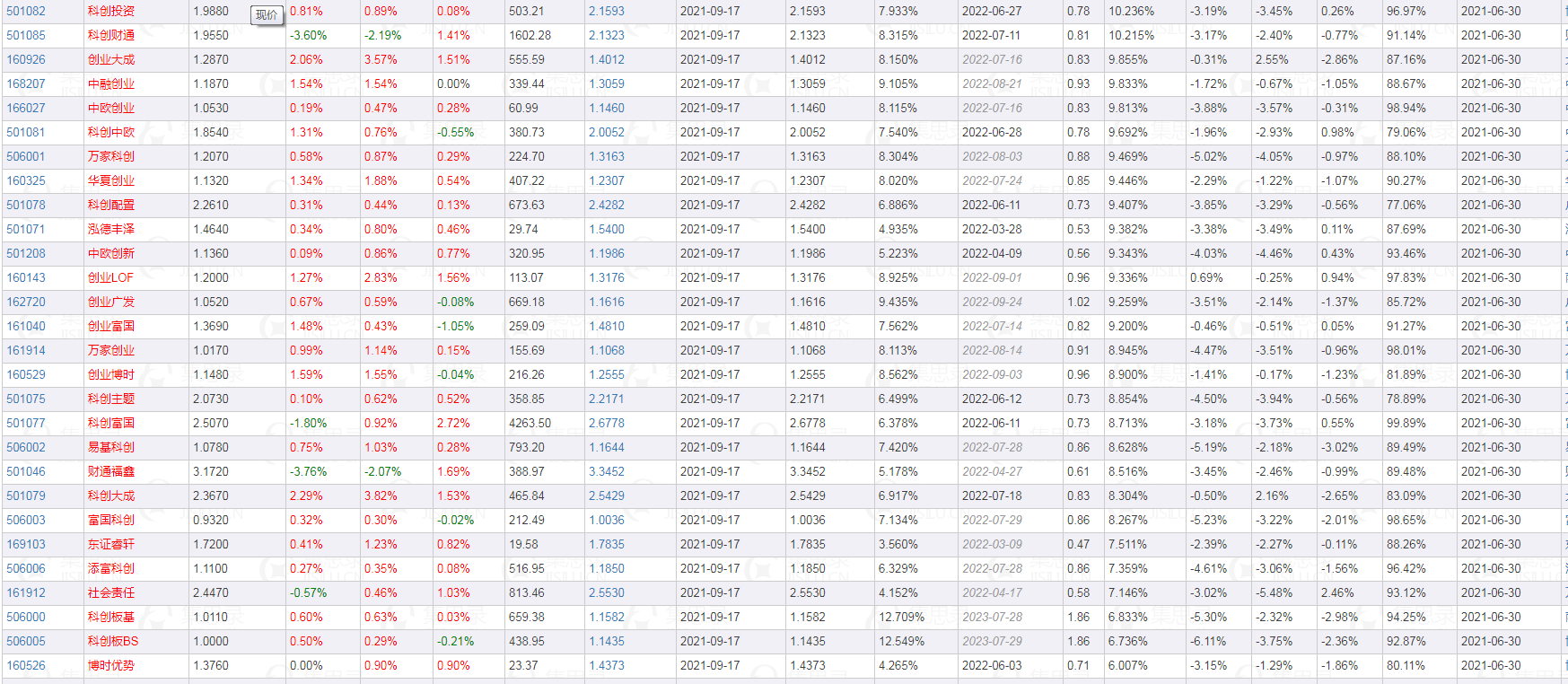Screen dimensions: 1568x684
Task: Open fund code 501081
Action: [26, 132]
